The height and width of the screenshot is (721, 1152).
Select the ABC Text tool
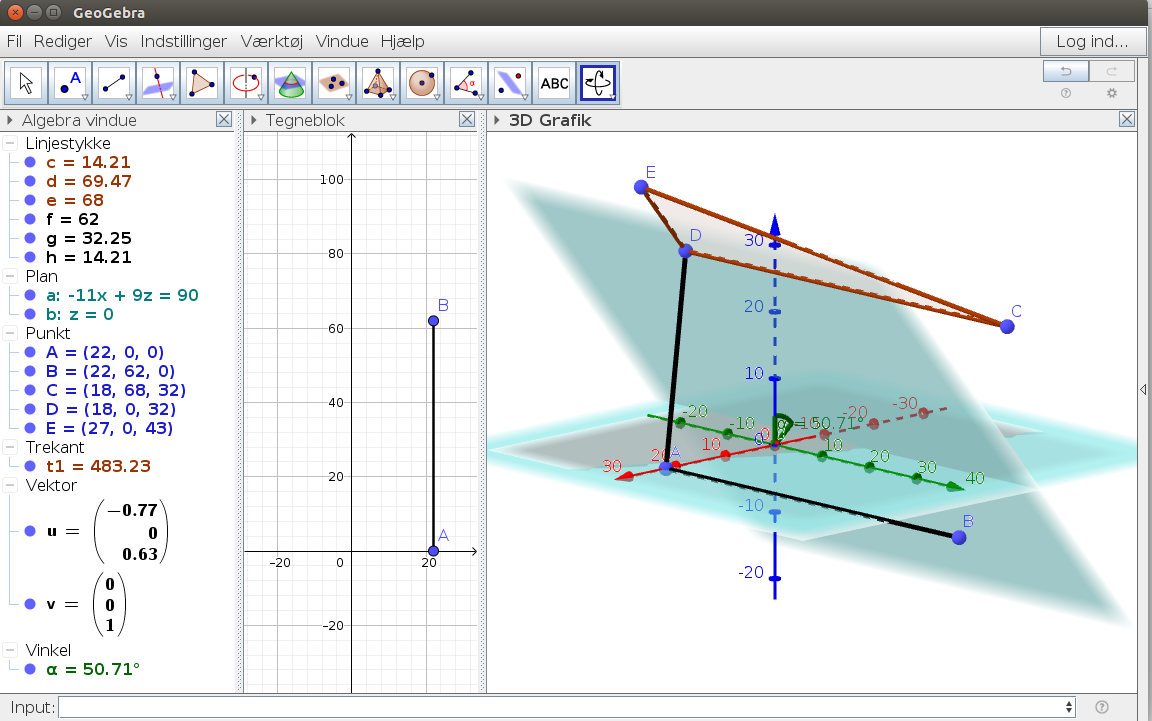click(555, 83)
